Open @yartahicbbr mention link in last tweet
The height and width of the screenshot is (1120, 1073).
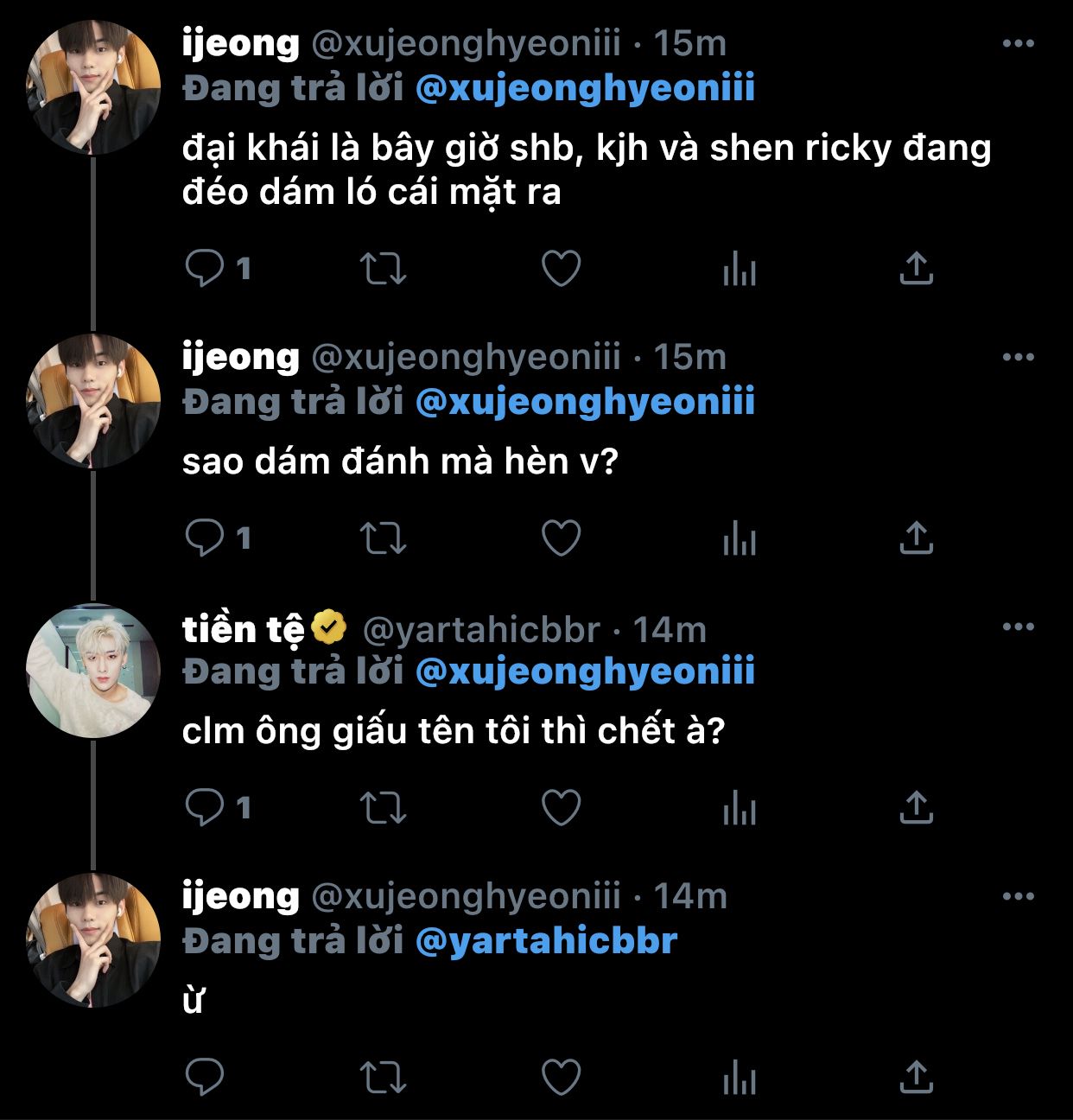pyautogui.click(x=546, y=941)
